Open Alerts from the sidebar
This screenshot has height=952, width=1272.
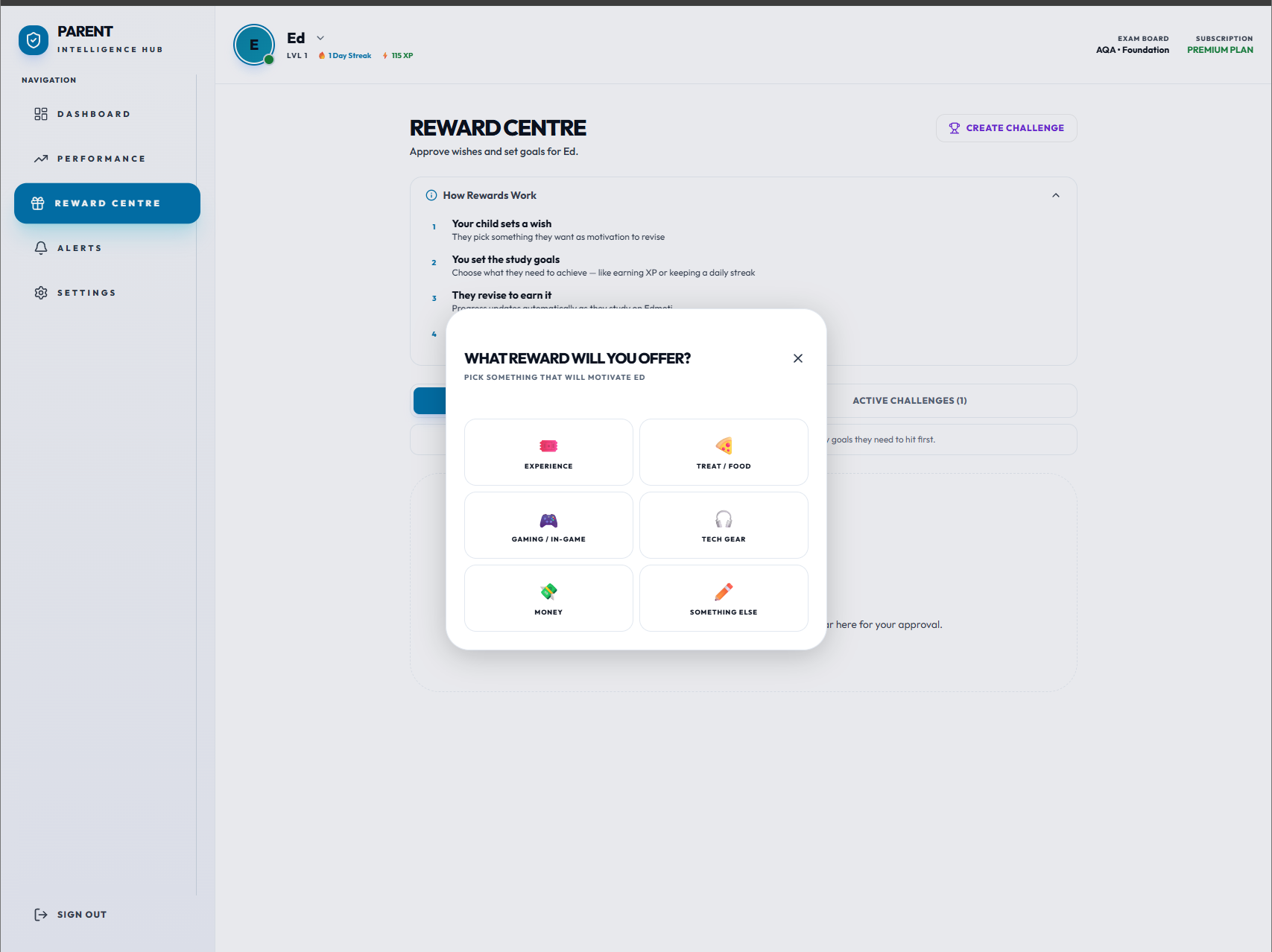point(79,248)
